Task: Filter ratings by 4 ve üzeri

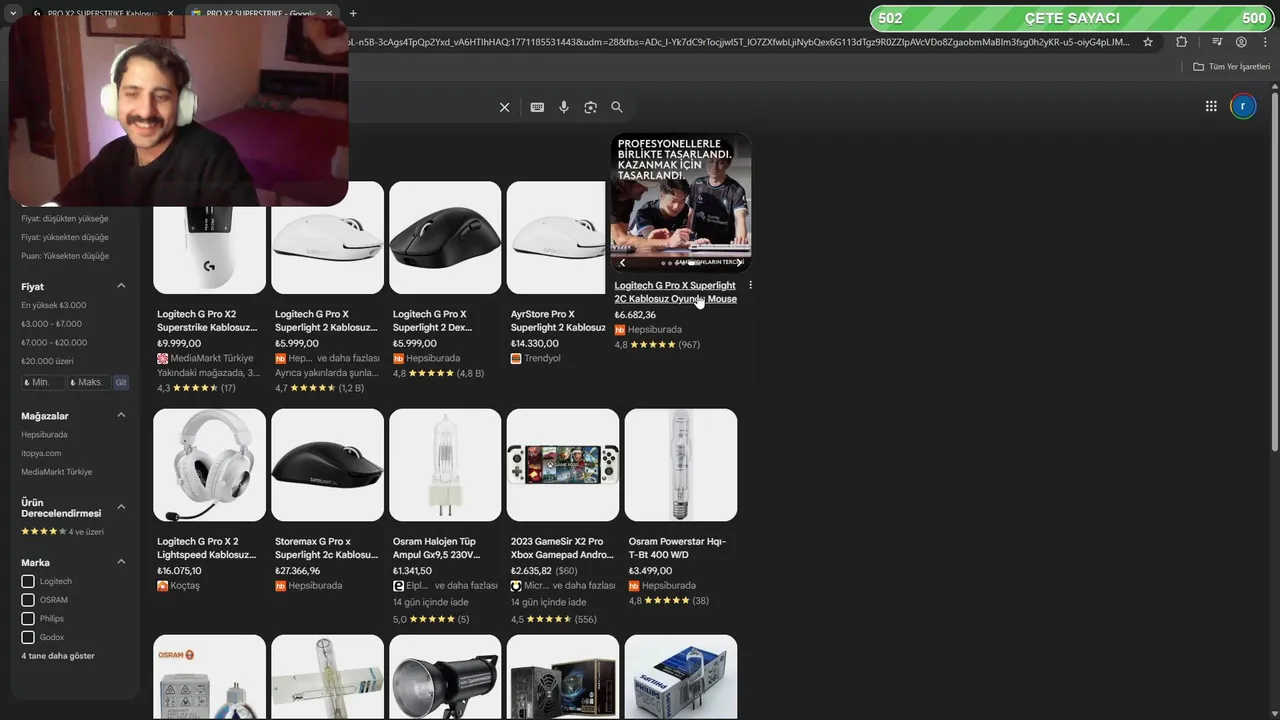Action: pos(62,532)
